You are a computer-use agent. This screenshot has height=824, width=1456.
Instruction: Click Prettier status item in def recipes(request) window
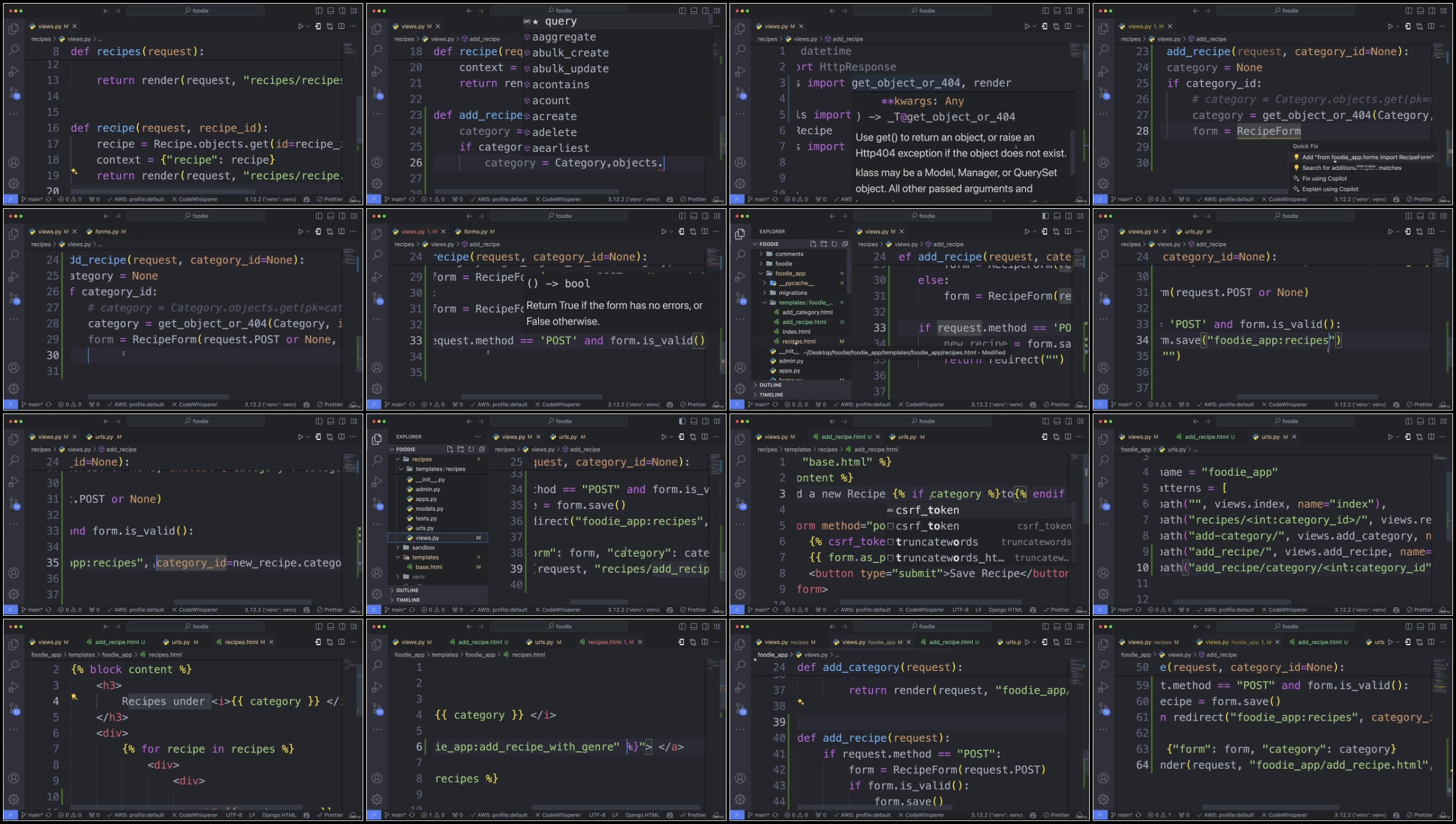point(330,199)
